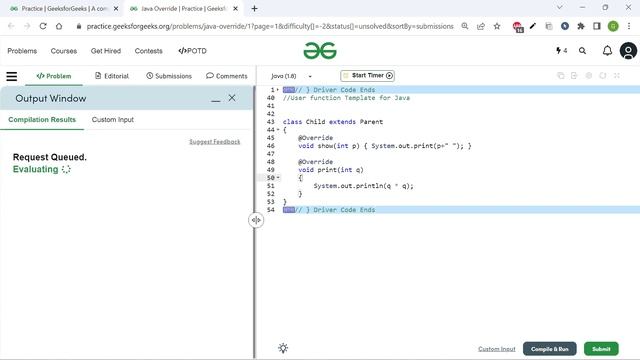Select the Custom Input tab in Output Window

(x=113, y=120)
